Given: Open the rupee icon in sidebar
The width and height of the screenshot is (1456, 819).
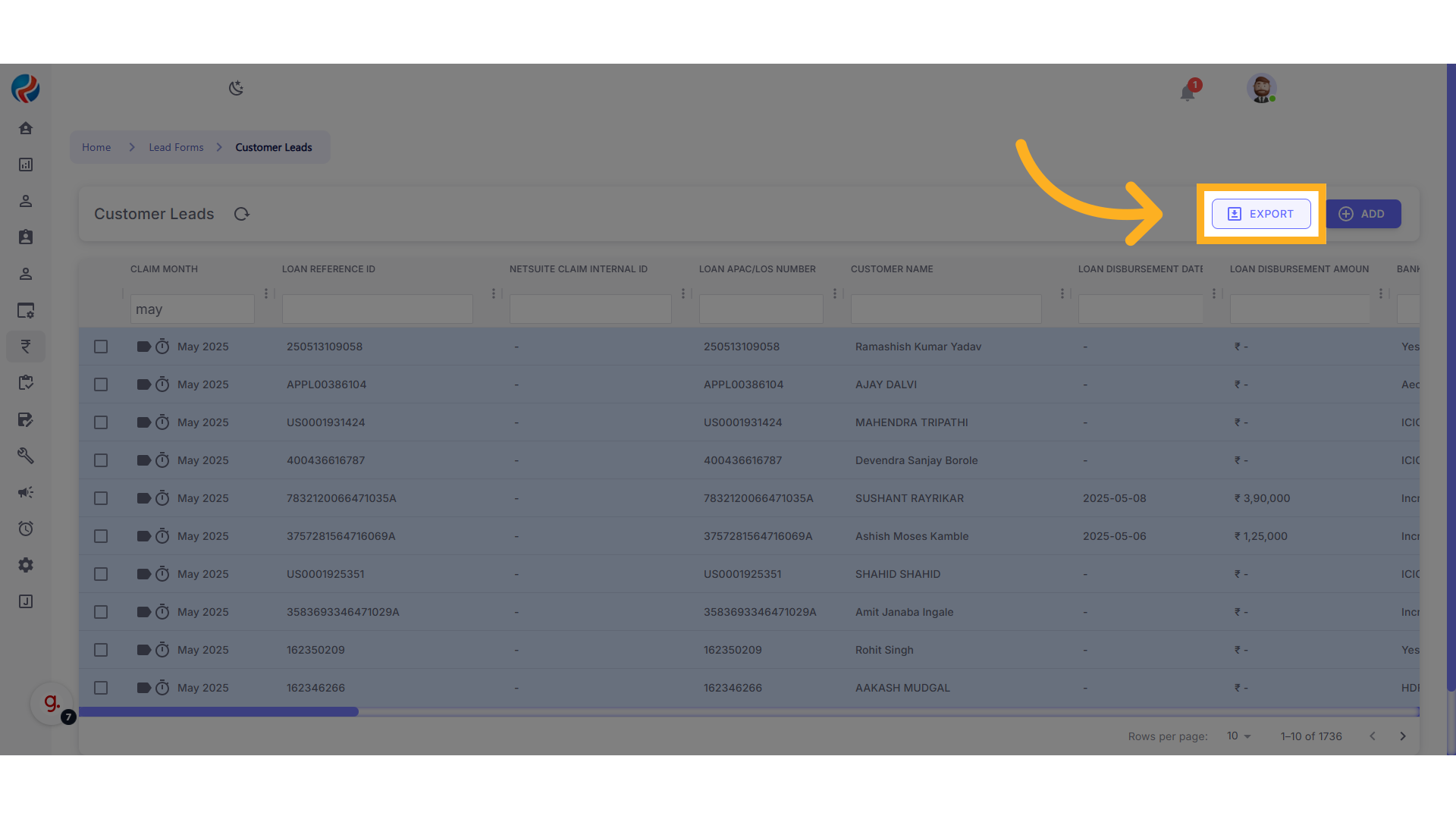Looking at the screenshot, I should pos(26,347).
